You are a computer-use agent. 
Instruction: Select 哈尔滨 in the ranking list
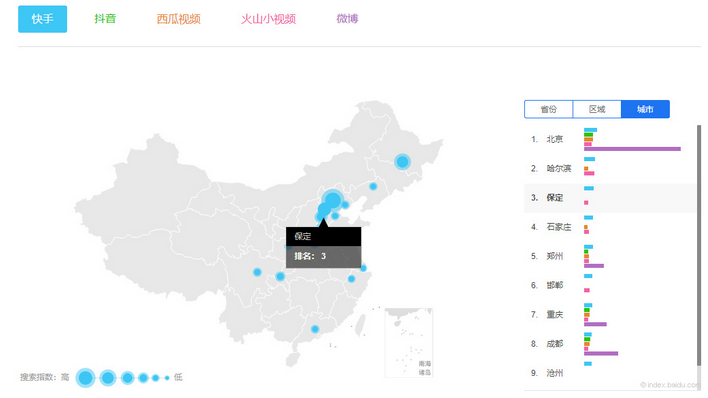tap(559, 169)
